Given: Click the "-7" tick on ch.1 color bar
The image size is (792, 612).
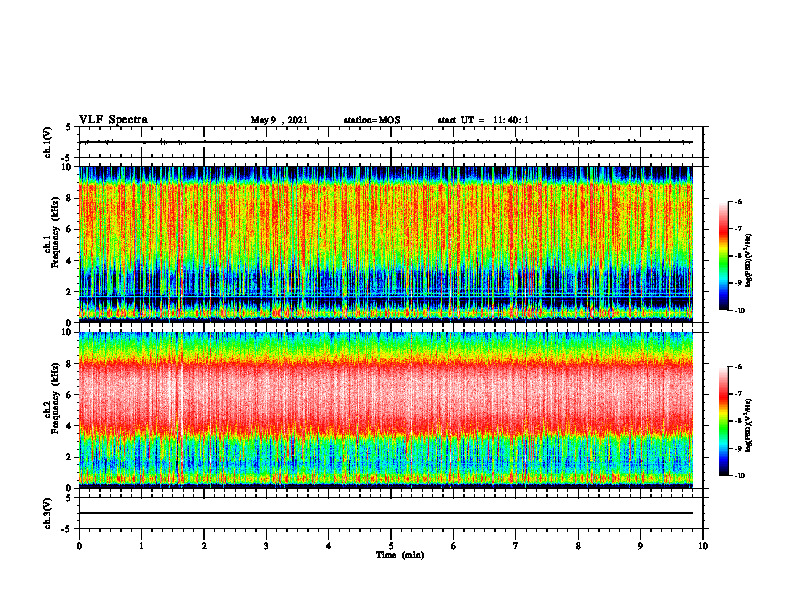Looking at the screenshot, I should click(x=738, y=229).
